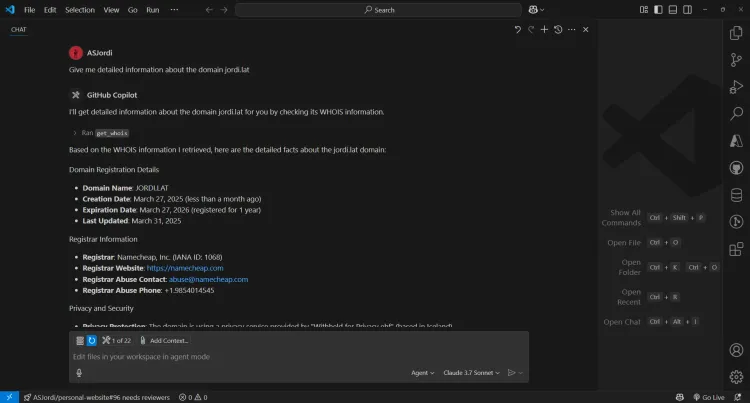Image resolution: width=750 pixels, height=403 pixels.
Task: Click Copilot status icon in status bar
Action: click(679, 397)
